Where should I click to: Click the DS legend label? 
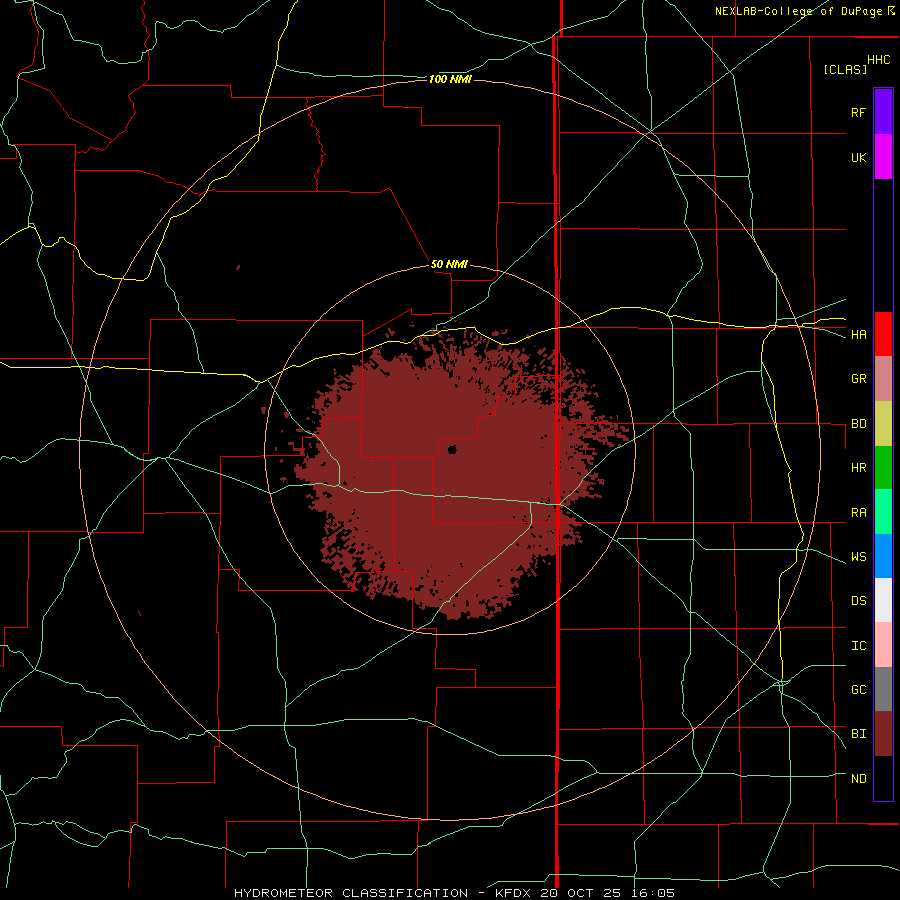point(858,601)
